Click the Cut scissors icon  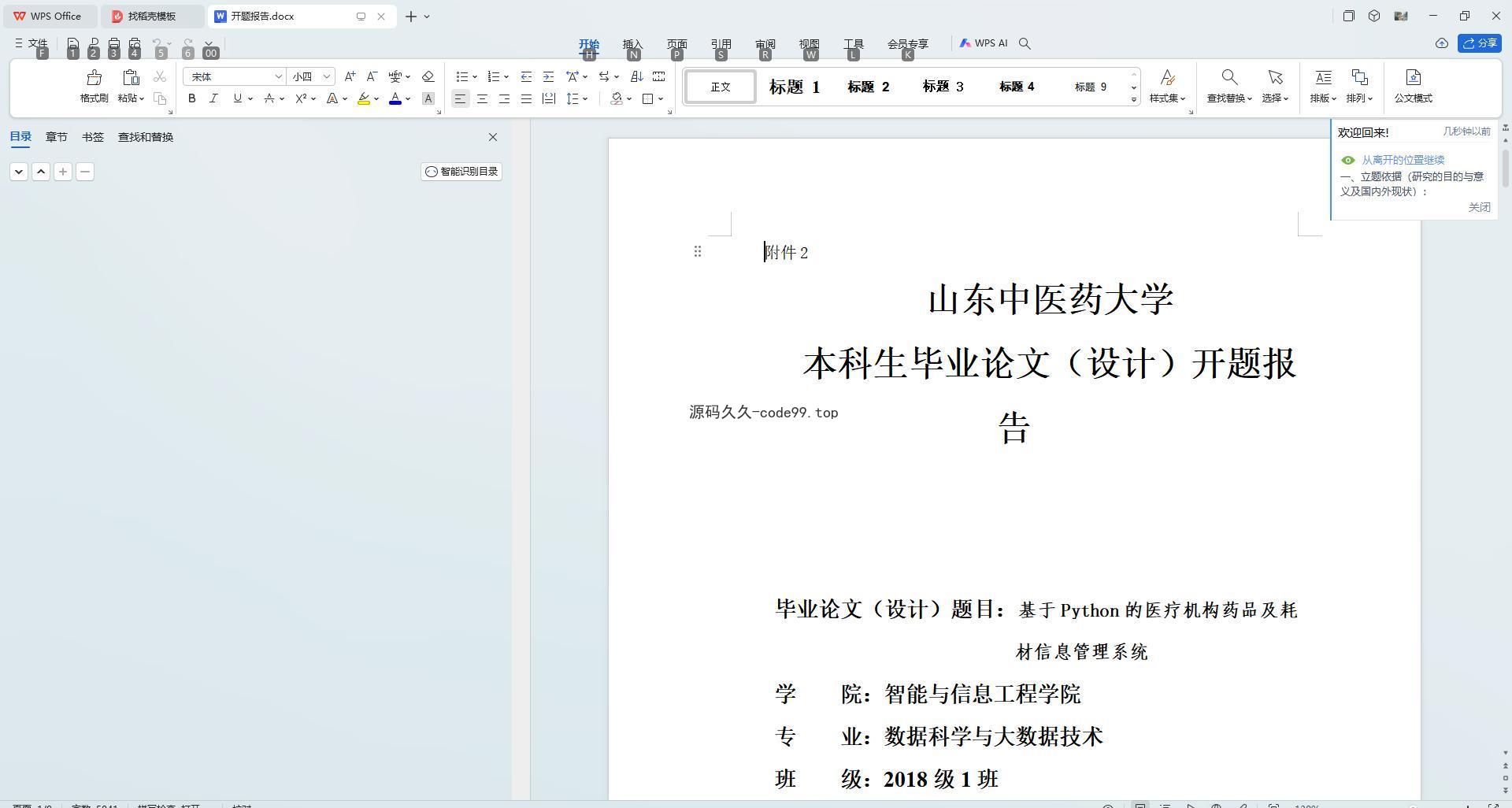pos(160,76)
